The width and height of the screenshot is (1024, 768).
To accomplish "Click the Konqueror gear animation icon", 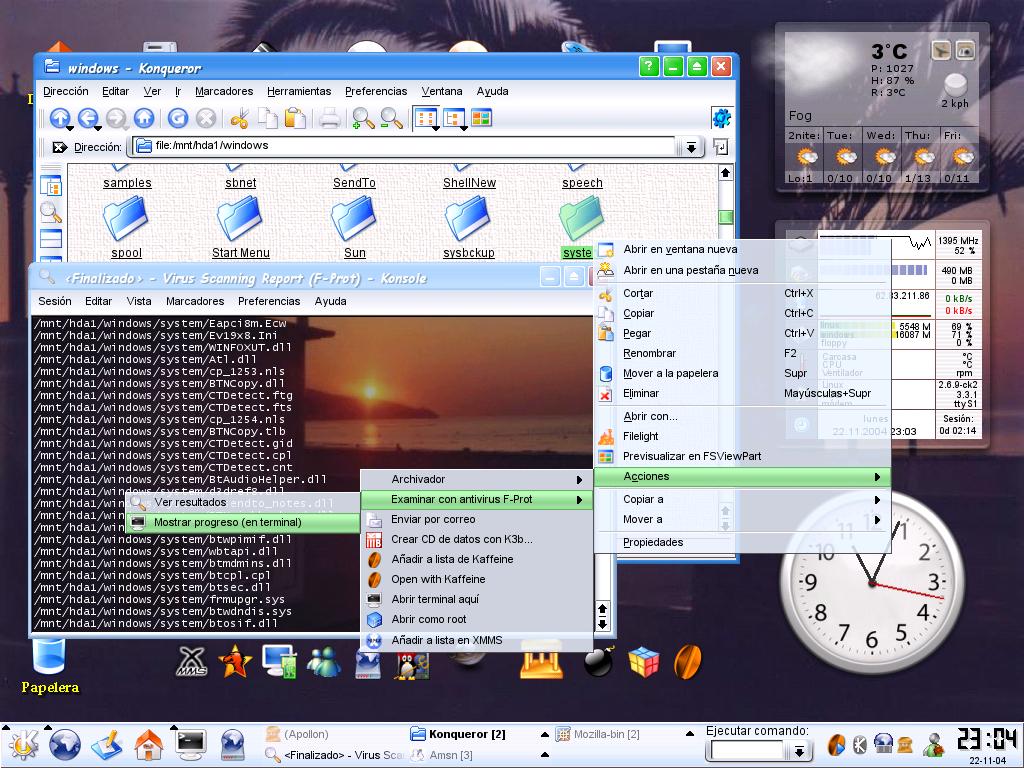I will (x=721, y=118).
